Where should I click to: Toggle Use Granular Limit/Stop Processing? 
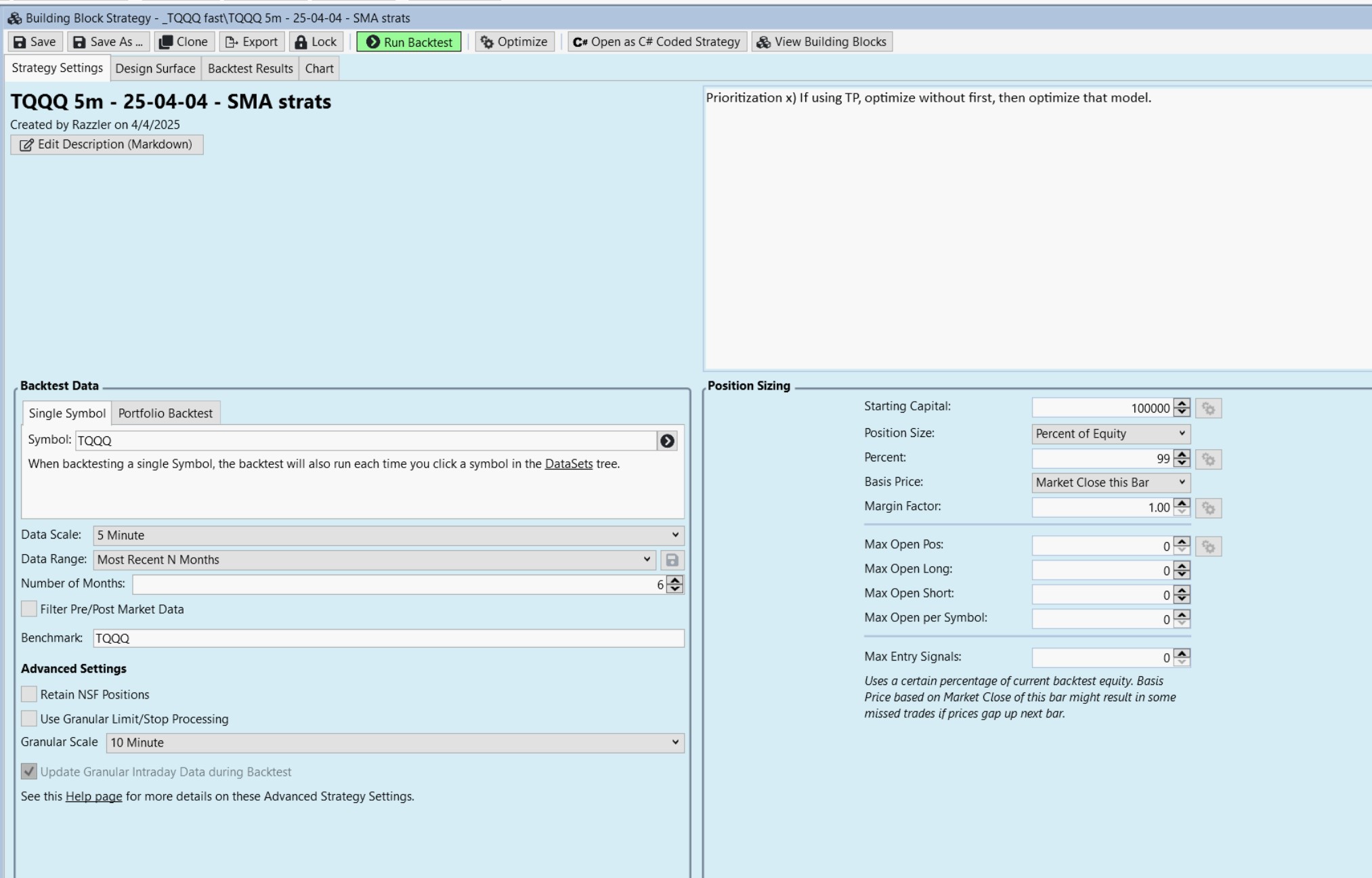[29, 719]
